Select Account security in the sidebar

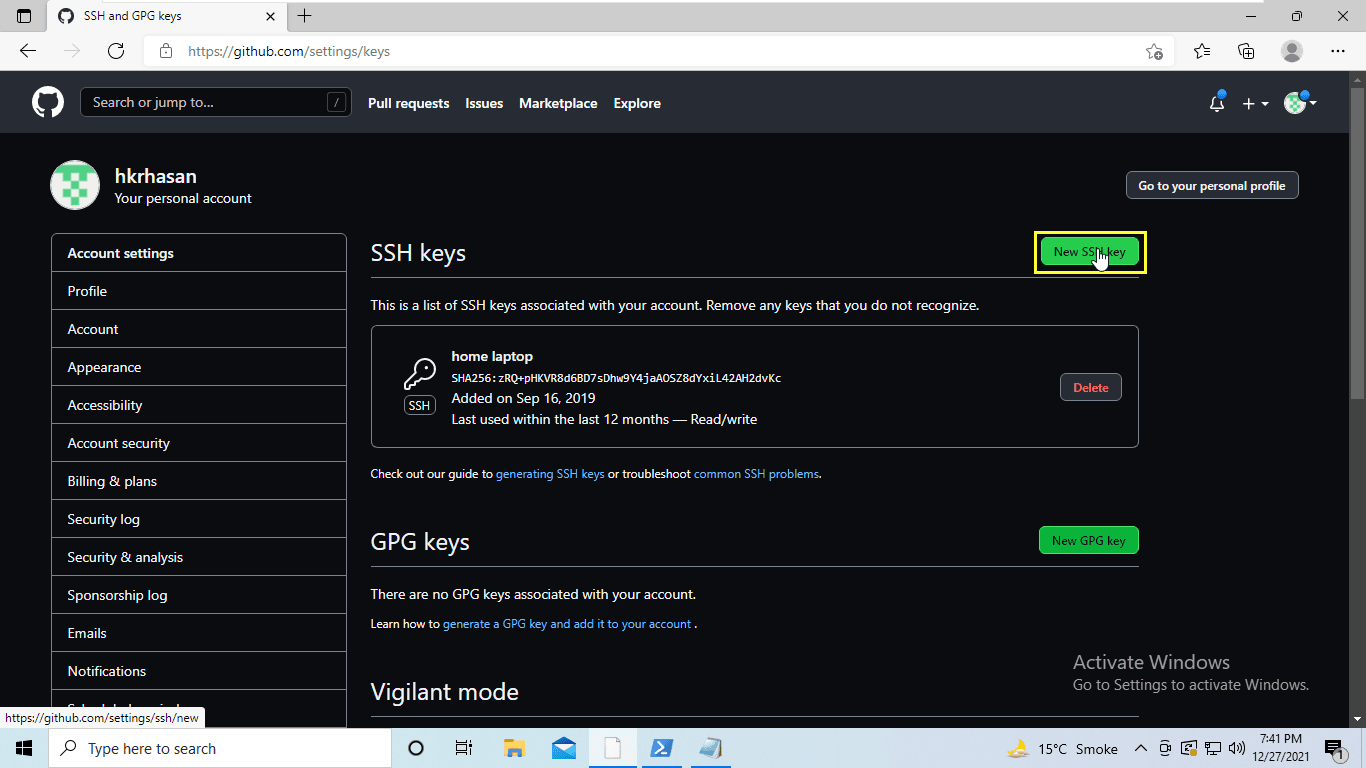pyautogui.click(x=199, y=443)
